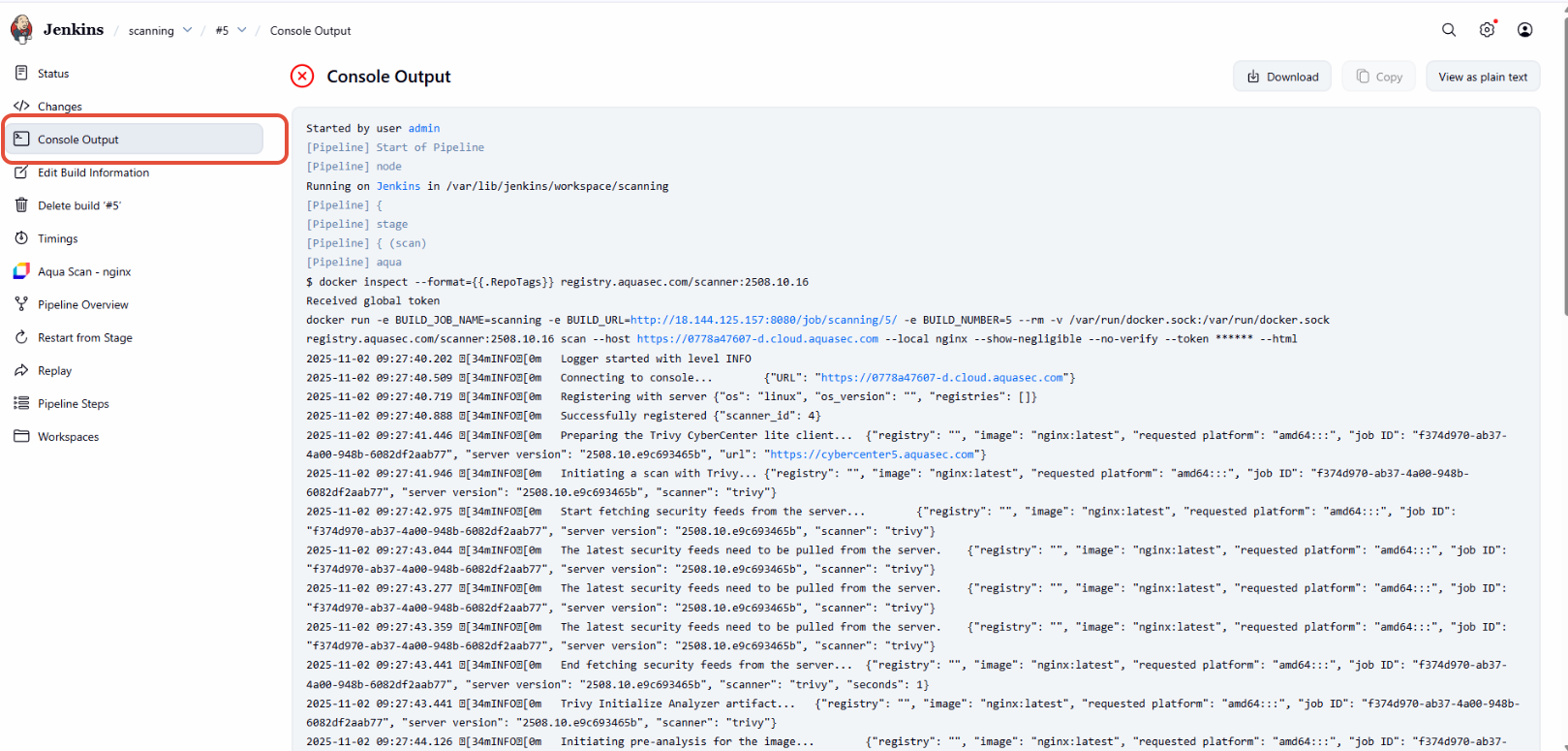Open the scanning breadcrumb link
This screenshot has width=1568, height=751.
[151, 31]
